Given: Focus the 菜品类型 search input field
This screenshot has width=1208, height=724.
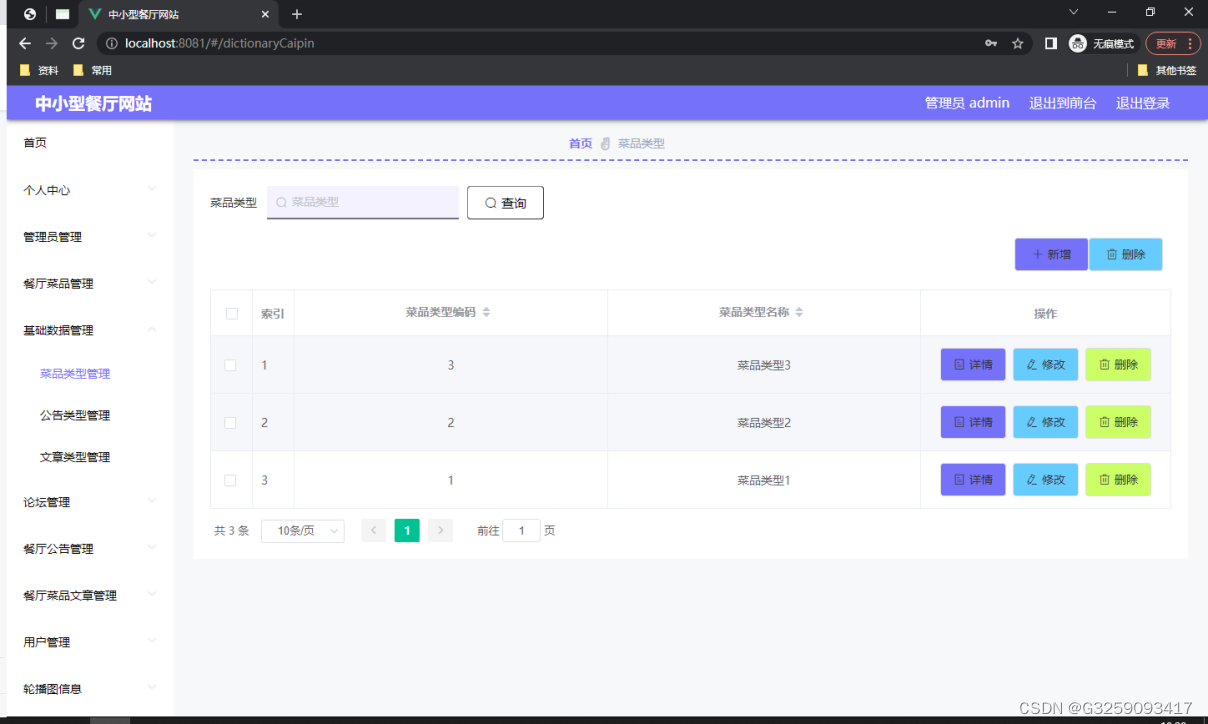Looking at the screenshot, I should point(363,203).
